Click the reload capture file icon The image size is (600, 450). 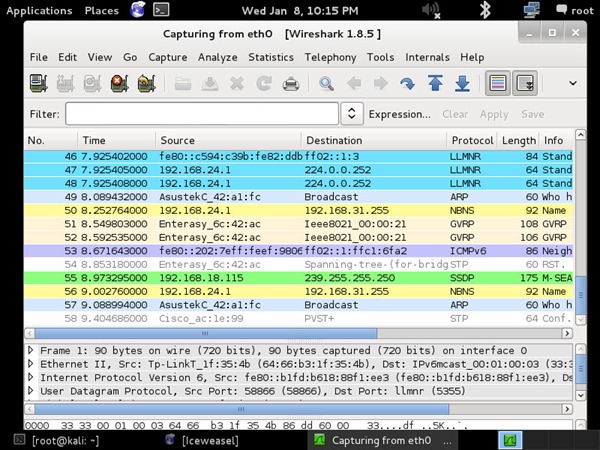[264, 83]
